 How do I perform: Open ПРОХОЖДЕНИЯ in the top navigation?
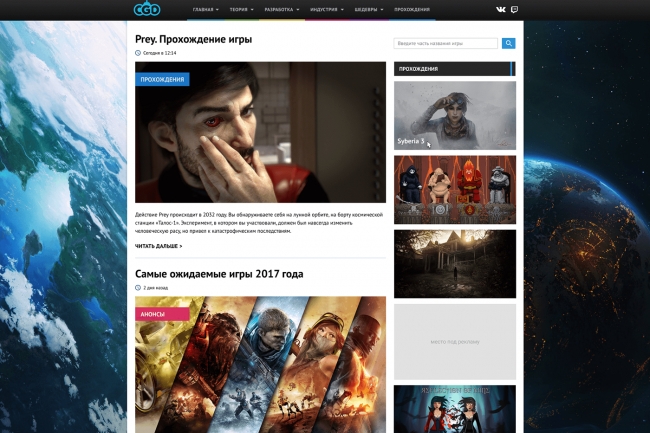coord(412,10)
